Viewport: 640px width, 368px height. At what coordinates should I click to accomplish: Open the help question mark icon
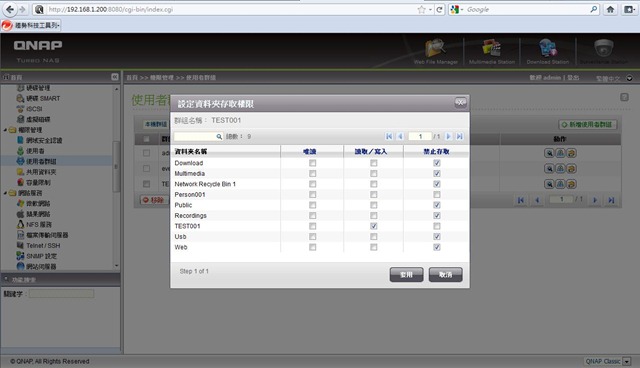(x=624, y=97)
